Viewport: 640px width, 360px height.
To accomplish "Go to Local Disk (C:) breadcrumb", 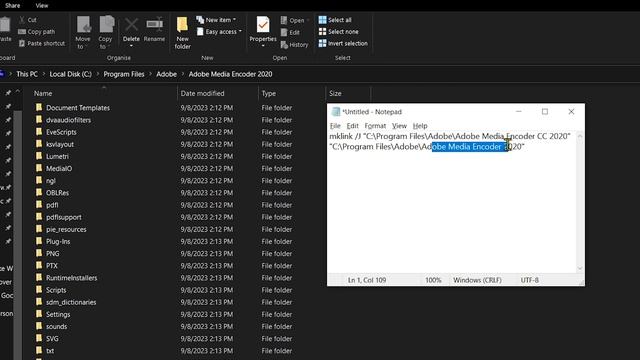I will [71, 74].
